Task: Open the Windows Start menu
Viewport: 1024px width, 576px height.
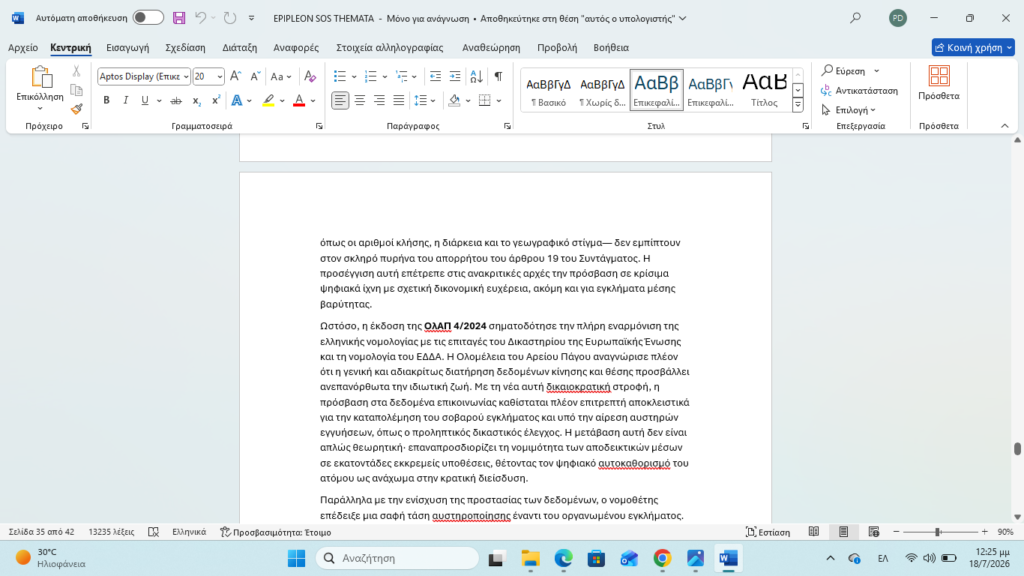Action: (296, 558)
